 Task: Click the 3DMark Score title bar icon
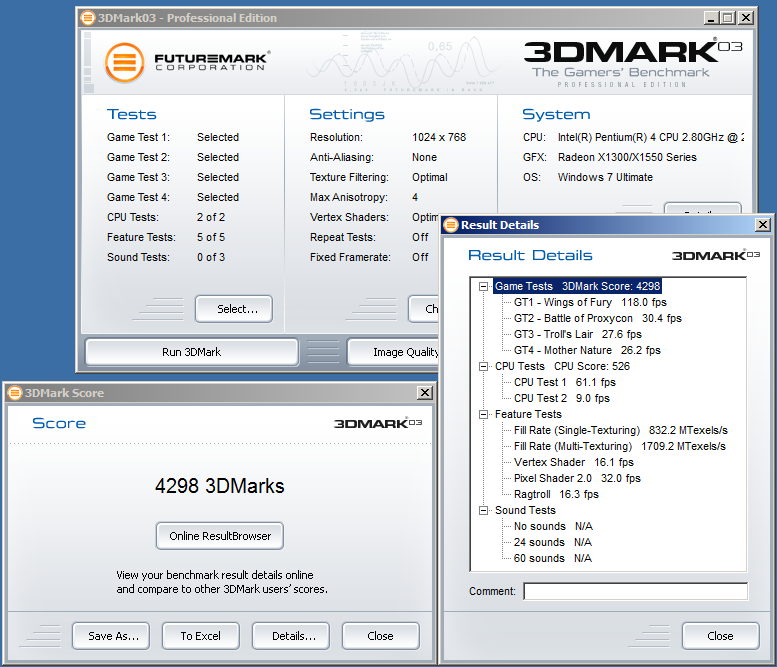coord(15,393)
